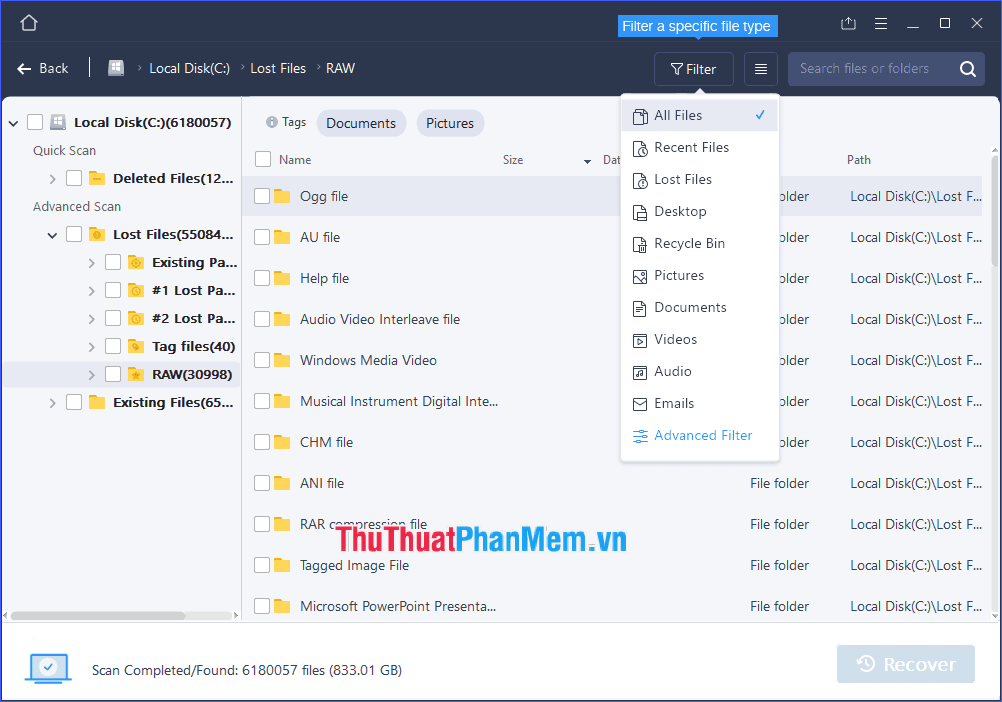Click the search magnifier icon
Viewport: 1002px width, 702px height.
click(969, 68)
